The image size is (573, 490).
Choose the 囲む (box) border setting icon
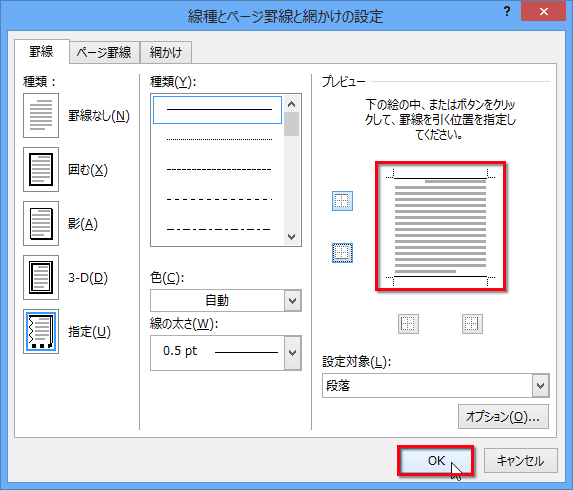41,170
